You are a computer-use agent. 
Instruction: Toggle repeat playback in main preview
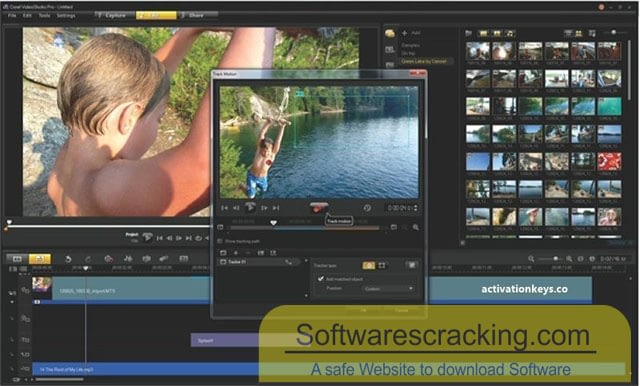(x=198, y=238)
